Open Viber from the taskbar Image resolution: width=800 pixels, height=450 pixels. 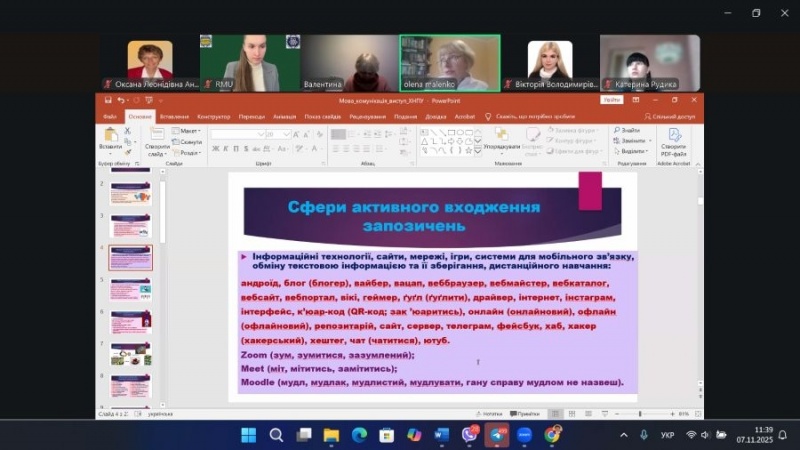(x=470, y=435)
